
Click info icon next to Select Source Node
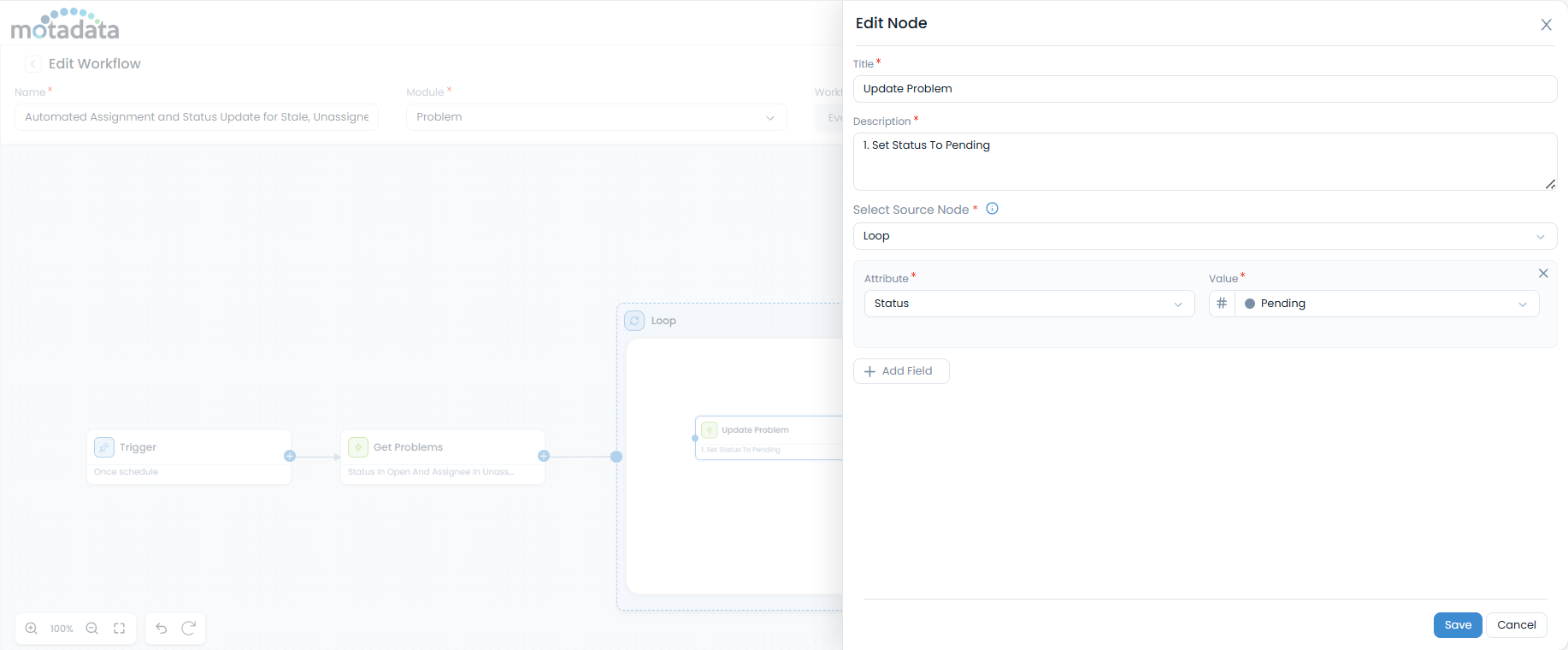point(992,209)
